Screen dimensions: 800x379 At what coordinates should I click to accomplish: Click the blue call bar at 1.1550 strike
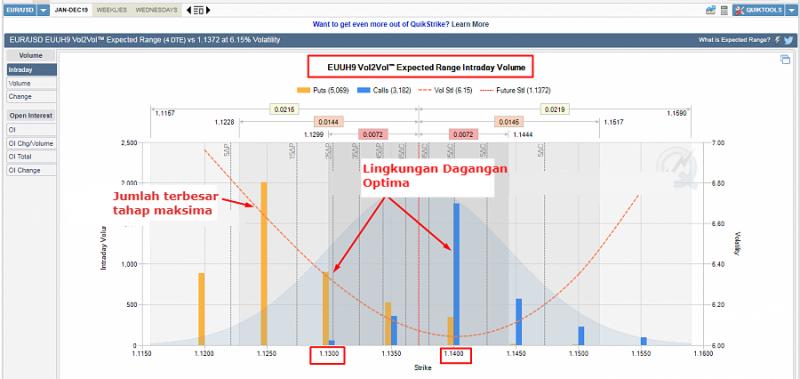coord(644,341)
